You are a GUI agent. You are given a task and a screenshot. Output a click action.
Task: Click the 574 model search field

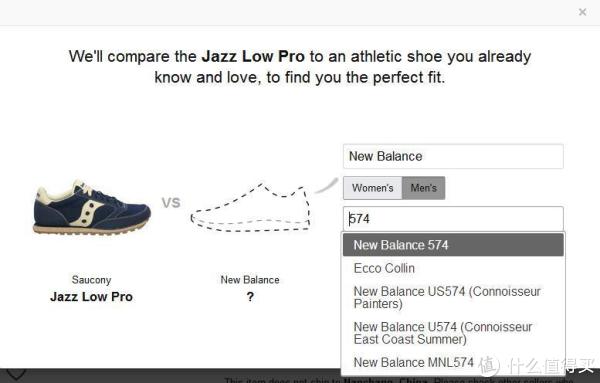[453, 219]
